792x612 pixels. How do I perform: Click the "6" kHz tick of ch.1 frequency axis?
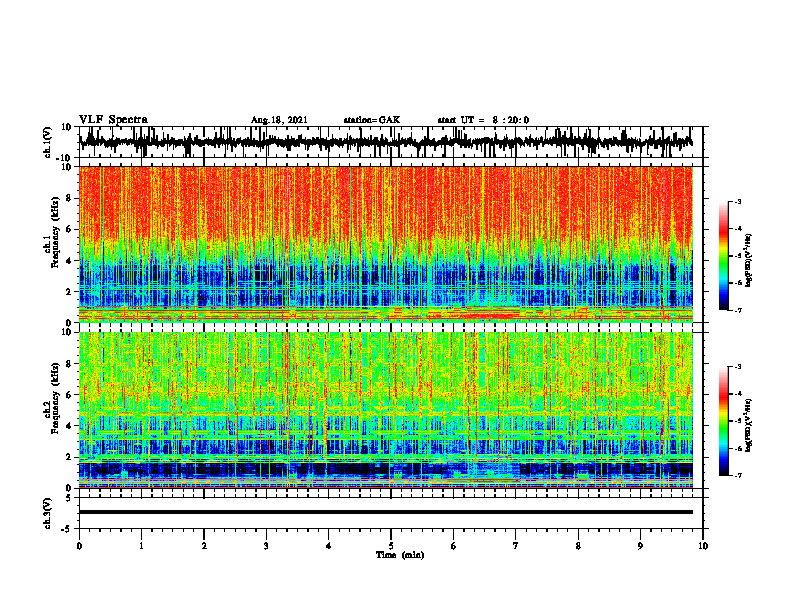[69, 229]
